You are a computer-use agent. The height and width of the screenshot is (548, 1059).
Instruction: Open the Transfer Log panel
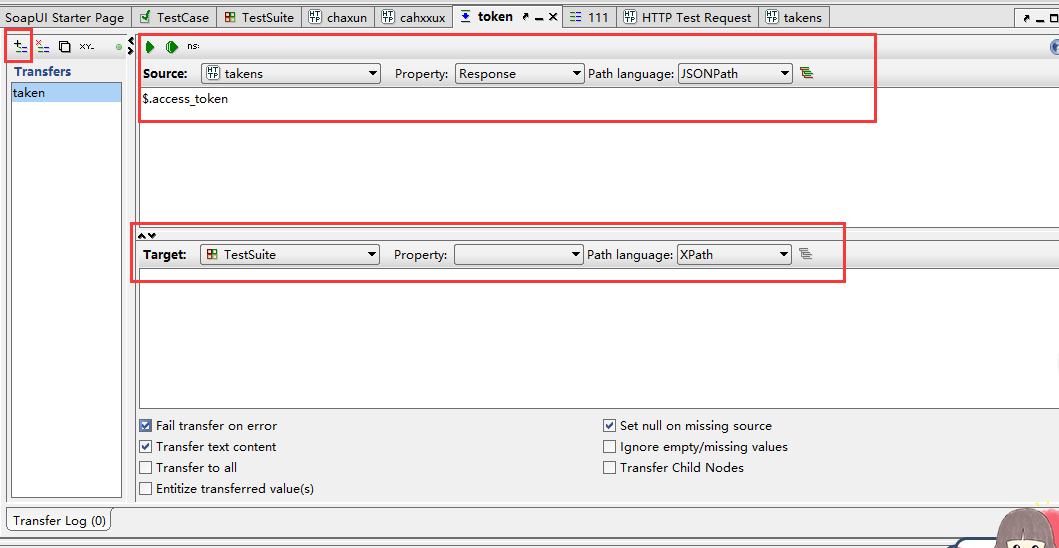tap(59, 521)
